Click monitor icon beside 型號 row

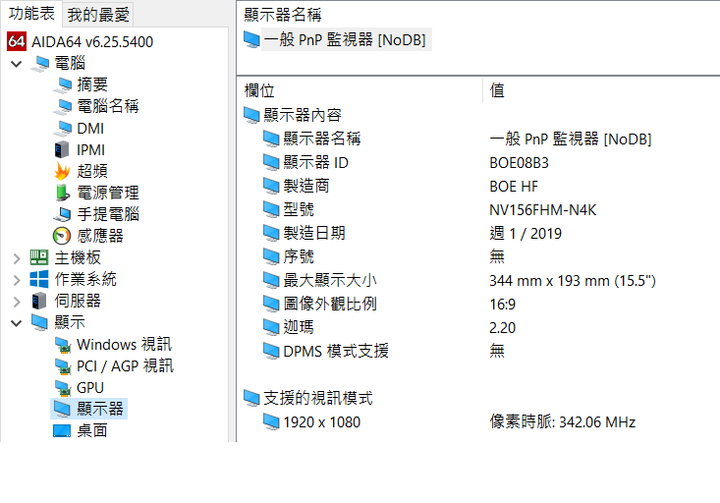[x=271, y=209]
